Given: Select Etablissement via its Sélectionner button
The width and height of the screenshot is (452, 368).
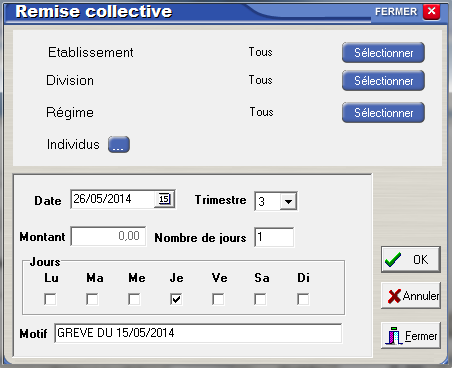Looking at the screenshot, I should click(383, 53).
